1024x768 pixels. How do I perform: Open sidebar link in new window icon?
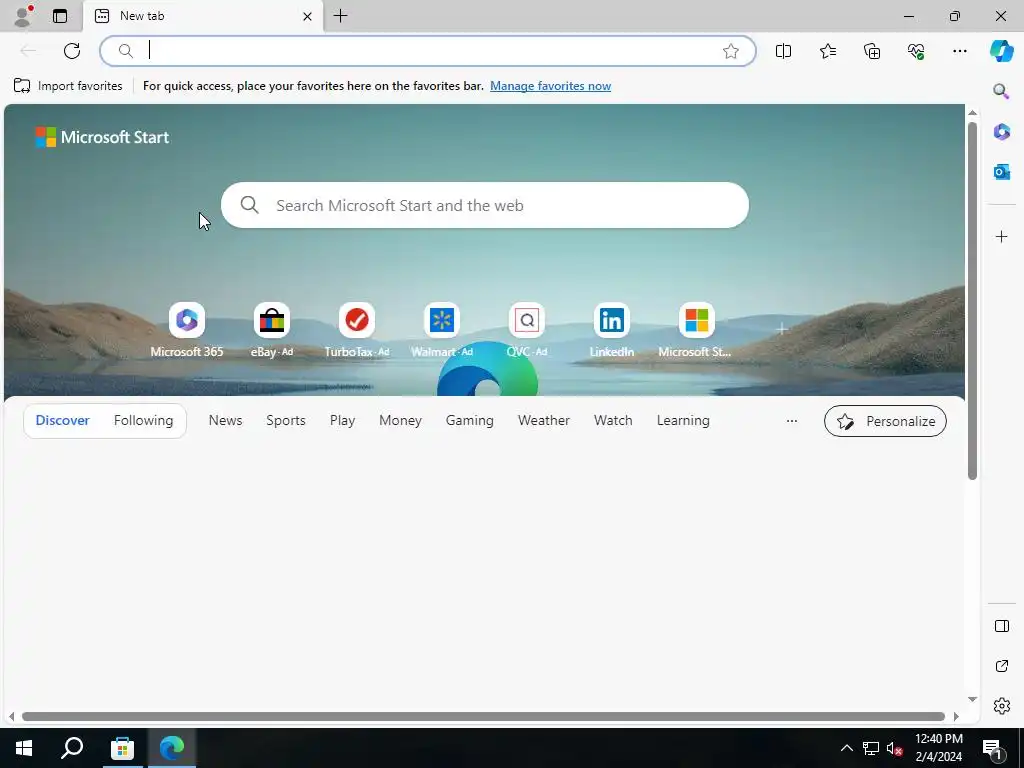pyautogui.click(x=1001, y=666)
